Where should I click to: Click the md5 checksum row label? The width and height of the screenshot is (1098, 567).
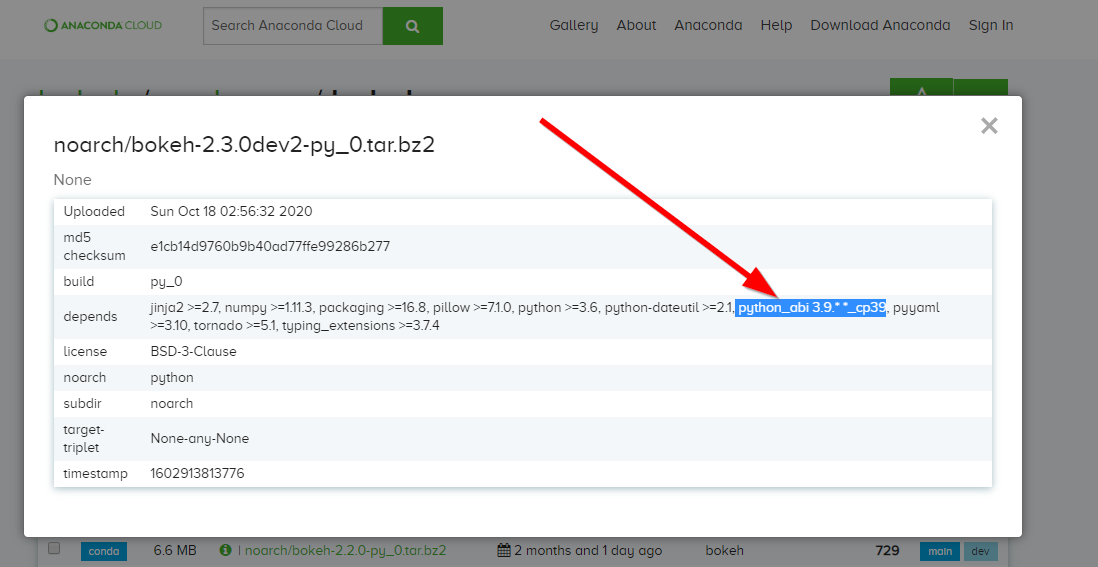(x=95, y=246)
